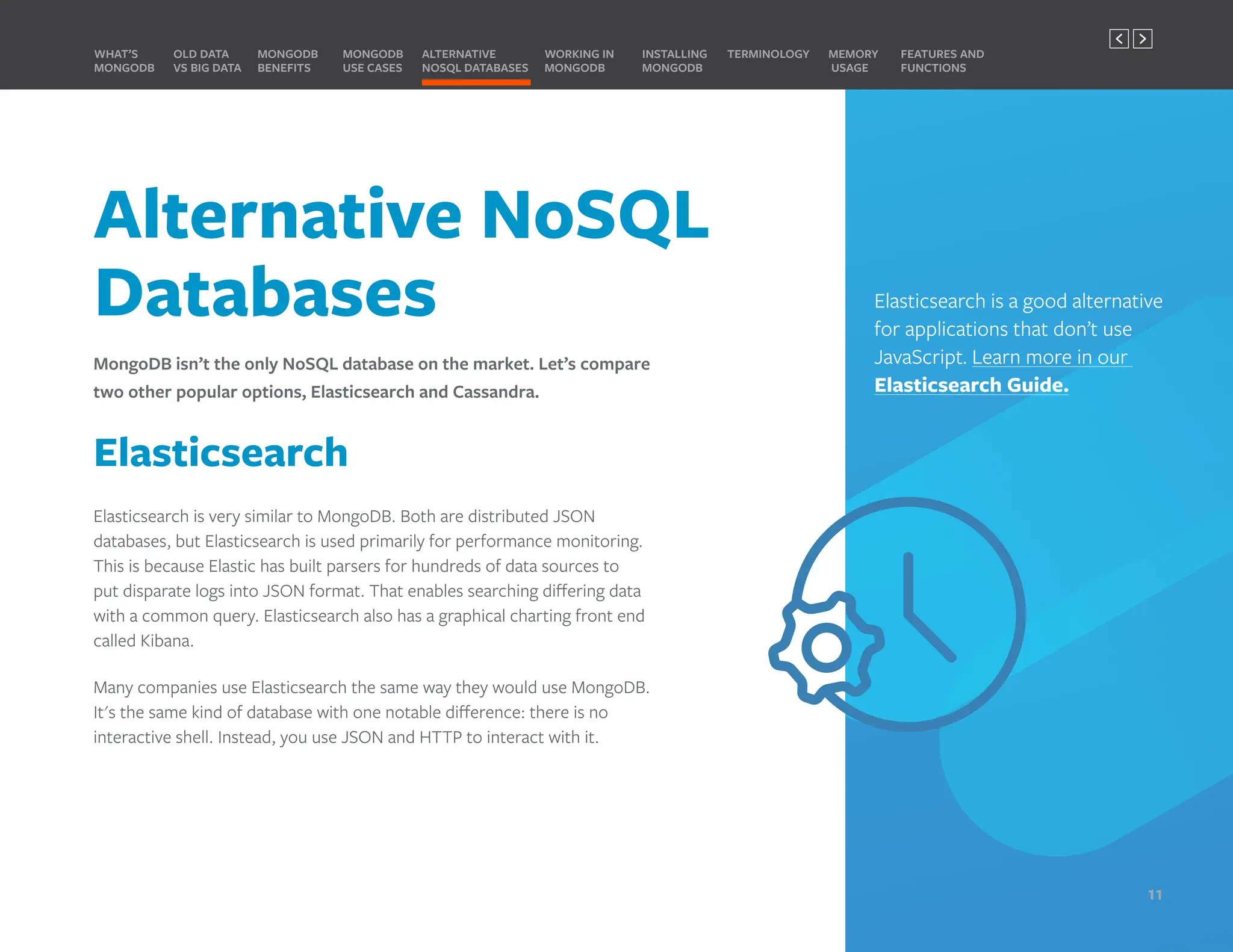Image resolution: width=1233 pixels, height=952 pixels.
Task: Jump to MongoDB Benefits section
Action: tap(287, 61)
